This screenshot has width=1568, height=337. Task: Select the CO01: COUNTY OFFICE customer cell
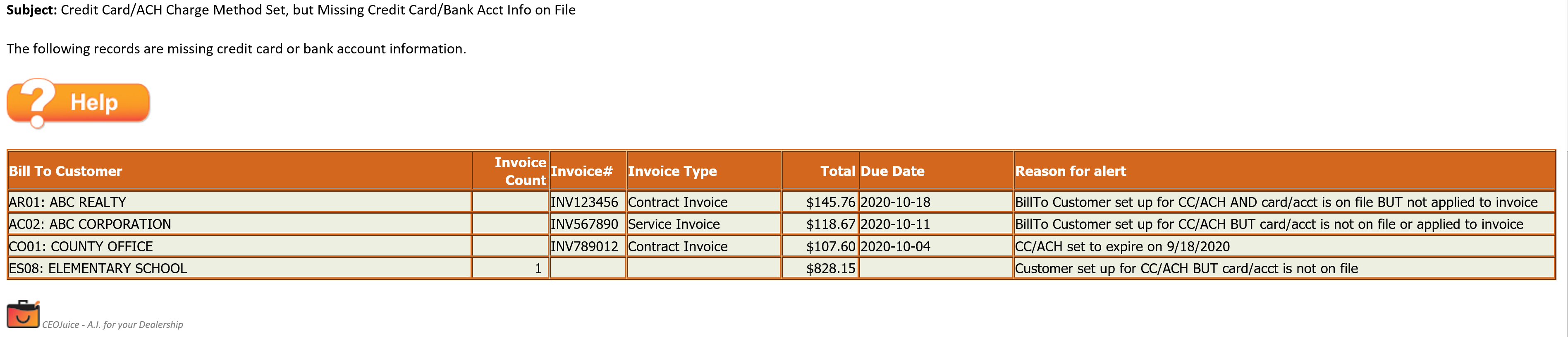[x=240, y=246]
